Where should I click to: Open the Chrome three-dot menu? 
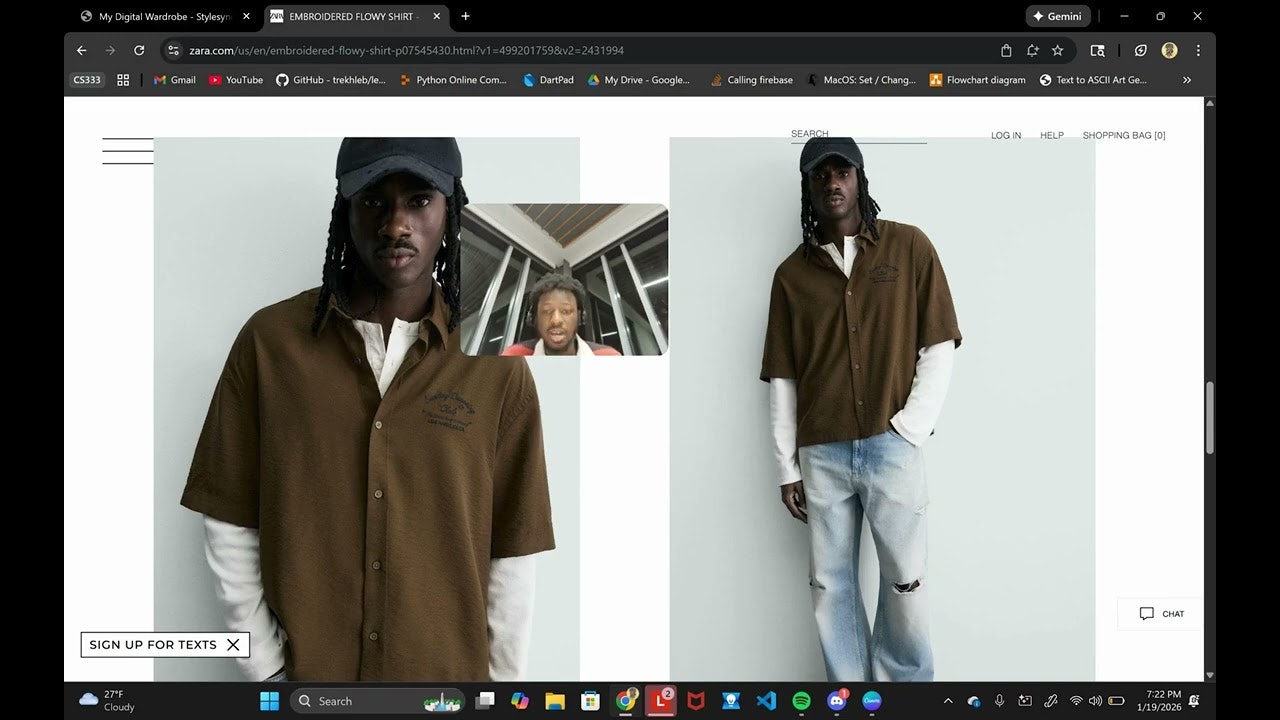1198,49
